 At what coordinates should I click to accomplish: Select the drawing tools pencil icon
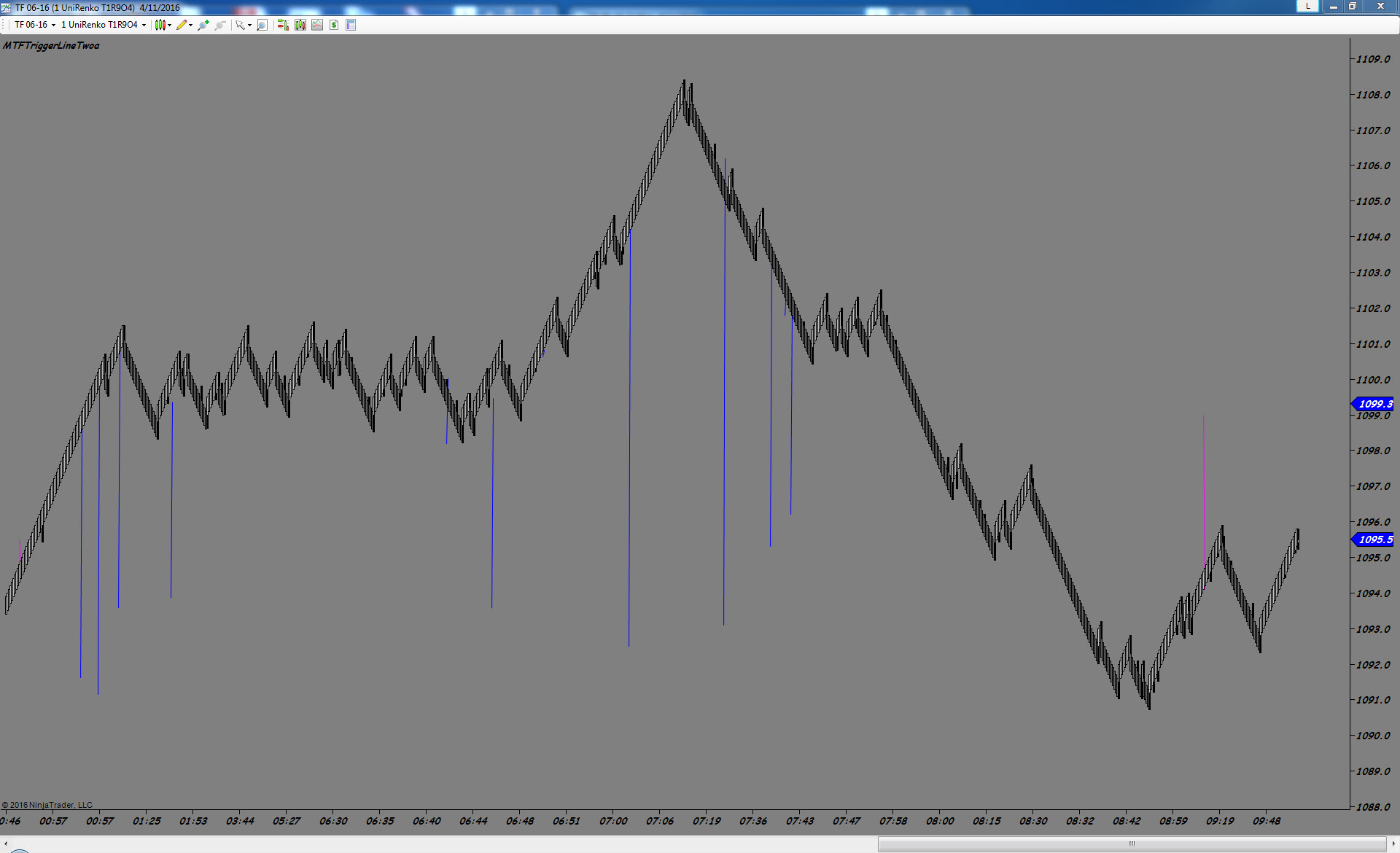(x=182, y=25)
